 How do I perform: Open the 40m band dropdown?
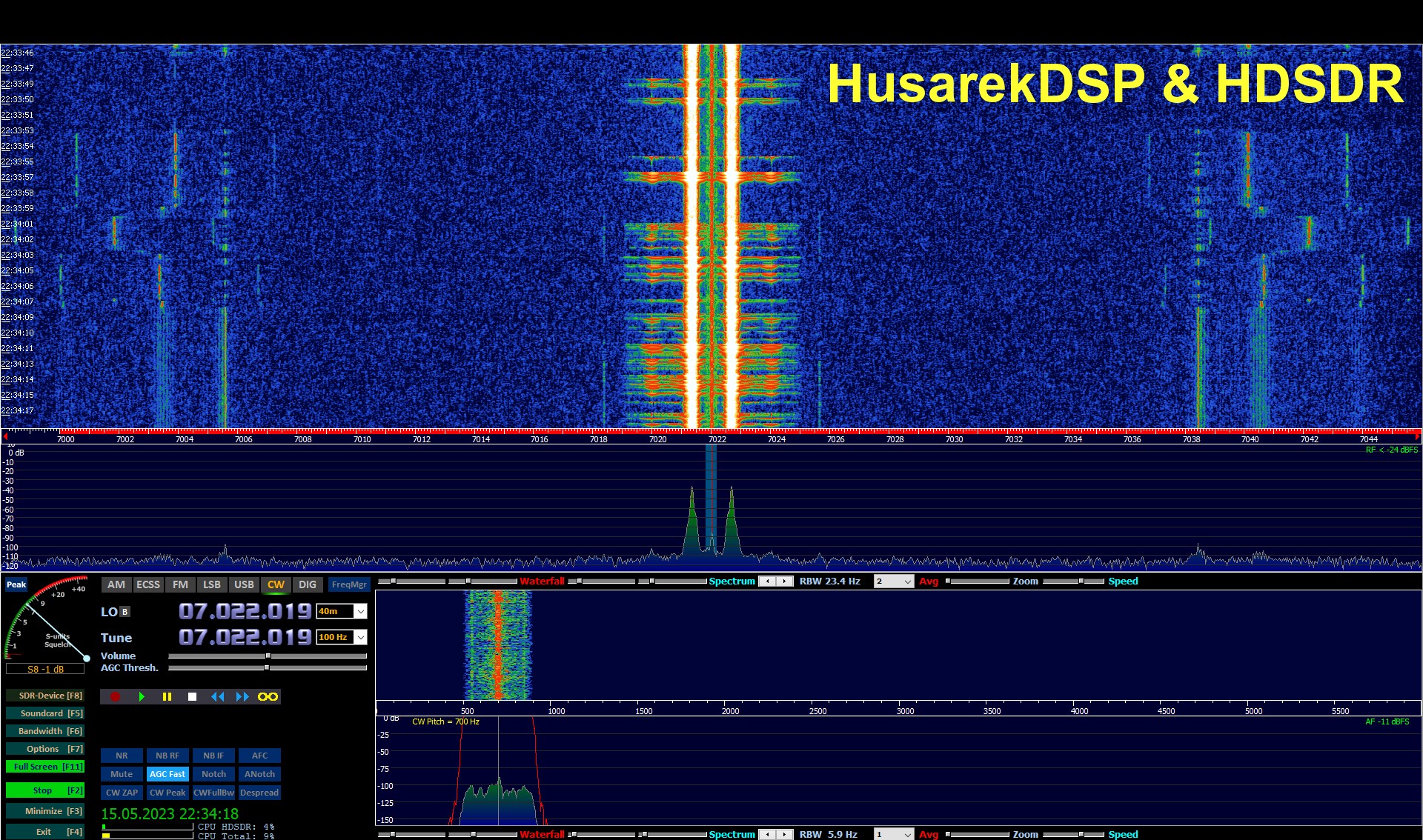(x=360, y=611)
